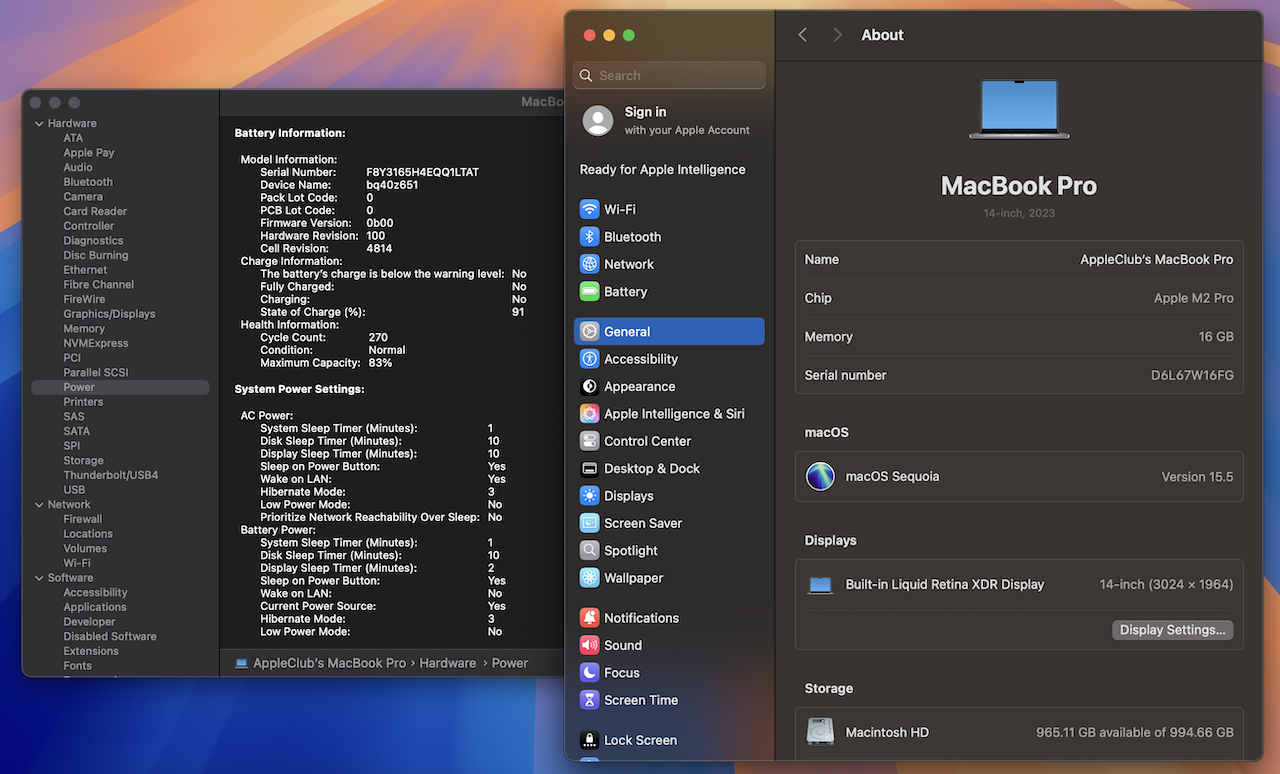Screen dimensions: 1280x774
Task: Collapse the Software tree section
Action: (39, 578)
